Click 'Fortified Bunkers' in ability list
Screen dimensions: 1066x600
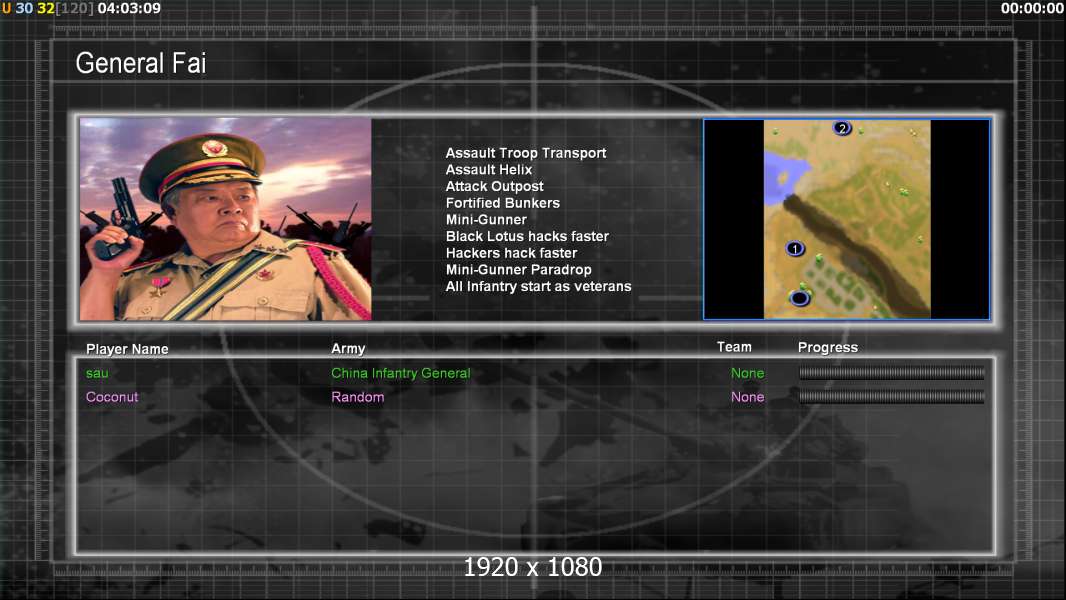[x=502, y=203]
